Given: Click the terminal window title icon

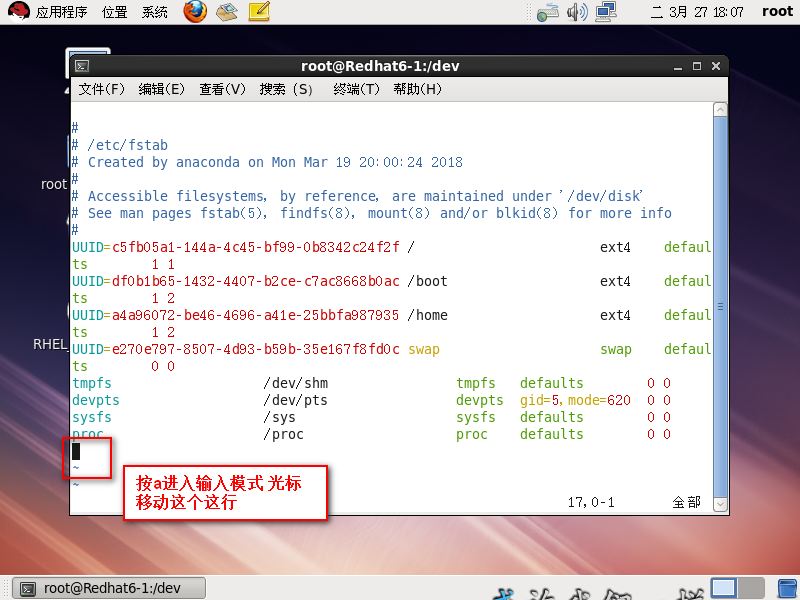Looking at the screenshot, I should [x=82, y=66].
